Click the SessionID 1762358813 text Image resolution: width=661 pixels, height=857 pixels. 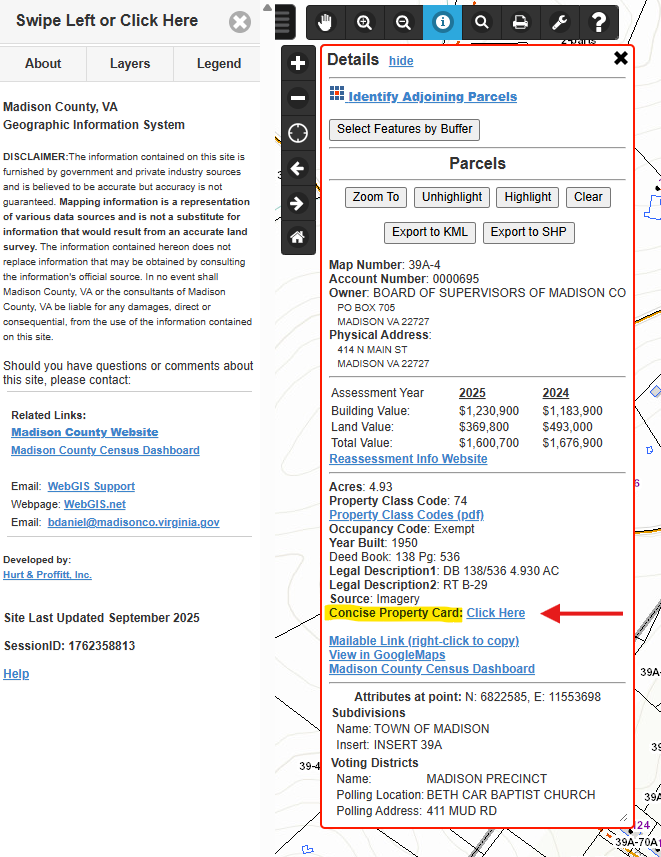pyautogui.click(x=69, y=646)
